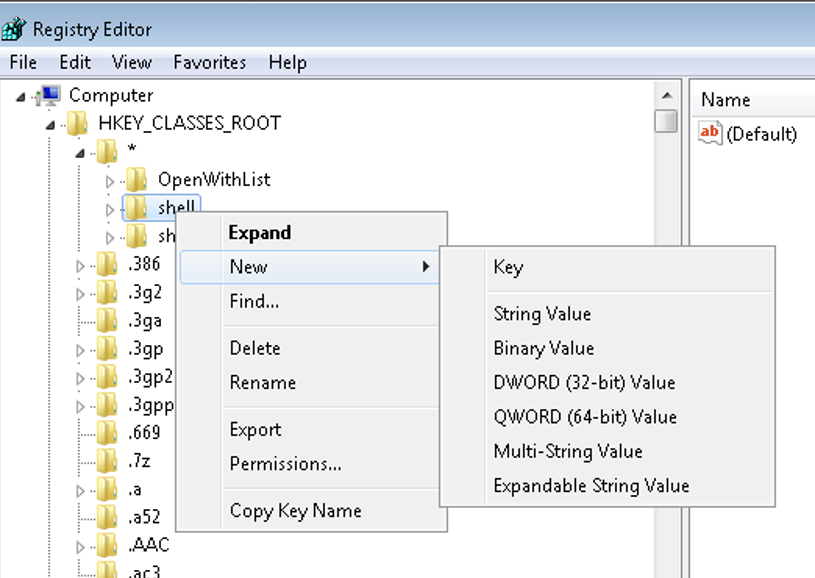Open the Edit menu

pos(75,62)
